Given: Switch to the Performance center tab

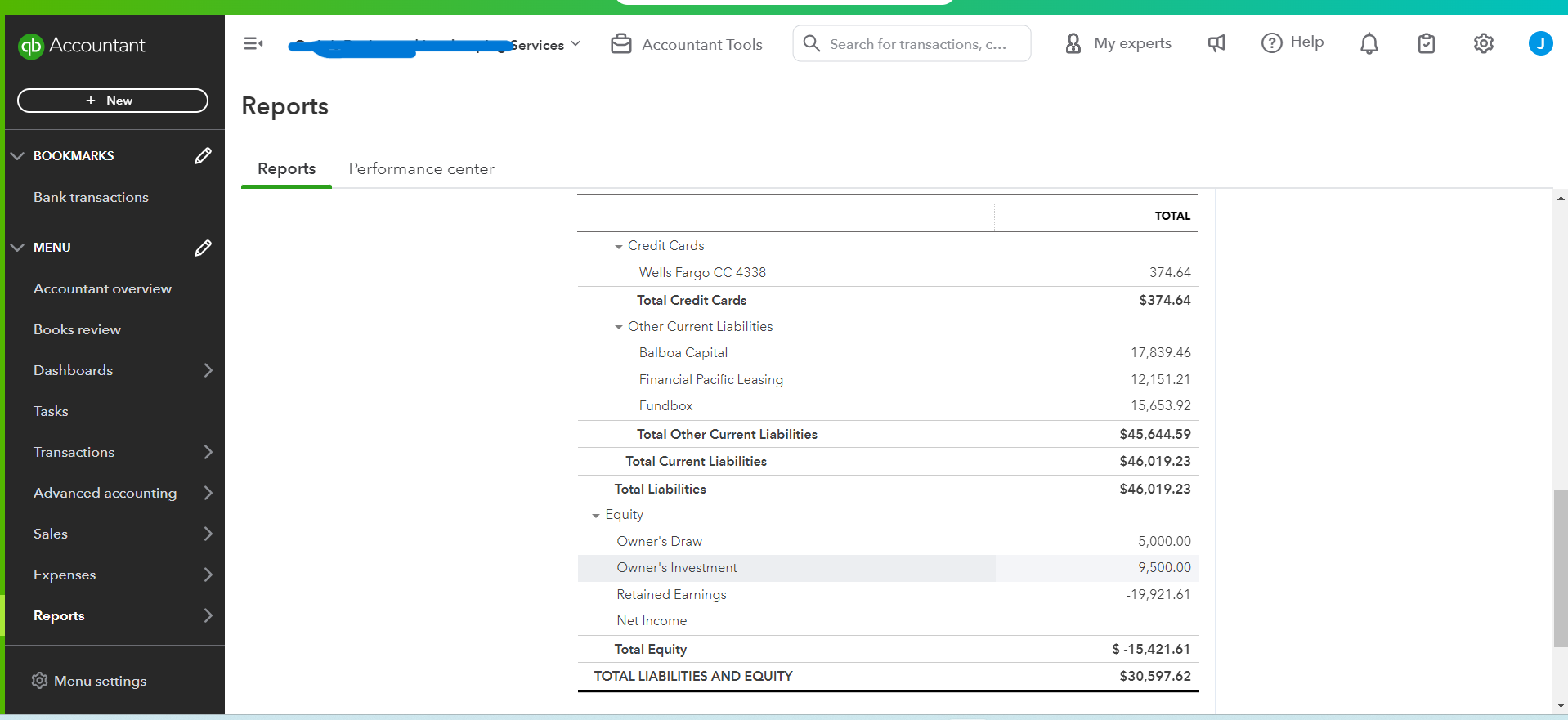Looking at the screenshot, I should pos(421,168).
